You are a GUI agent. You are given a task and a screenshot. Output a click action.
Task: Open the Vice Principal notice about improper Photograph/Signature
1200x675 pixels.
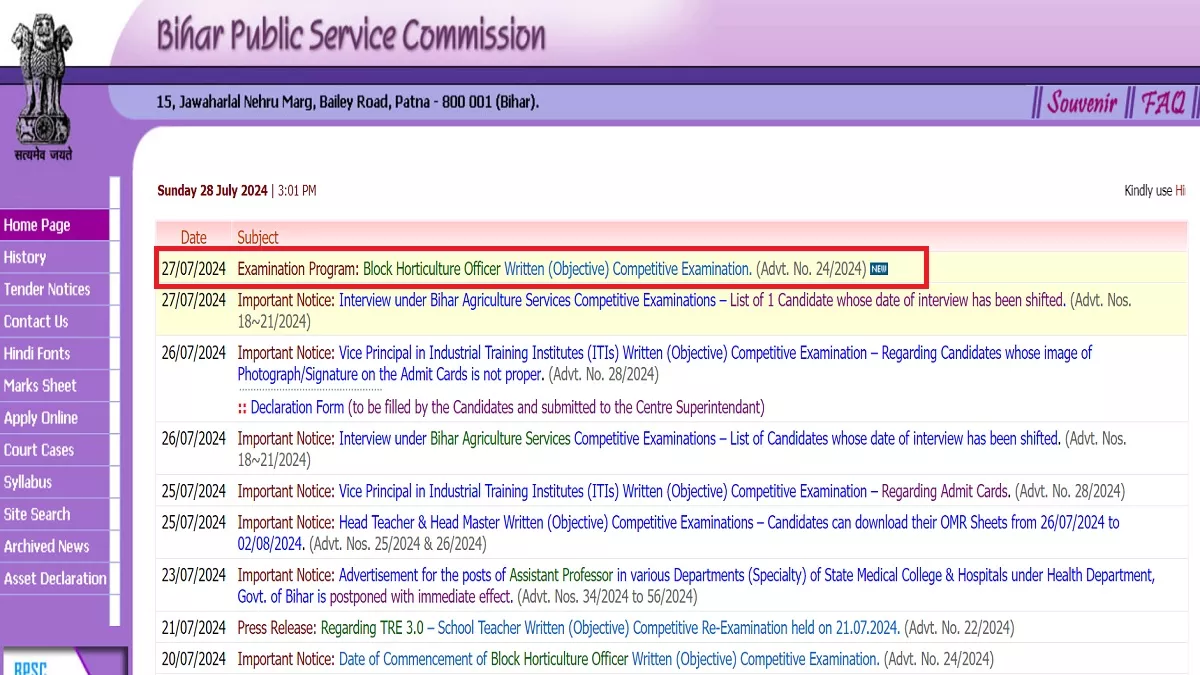tap(665, 363)
